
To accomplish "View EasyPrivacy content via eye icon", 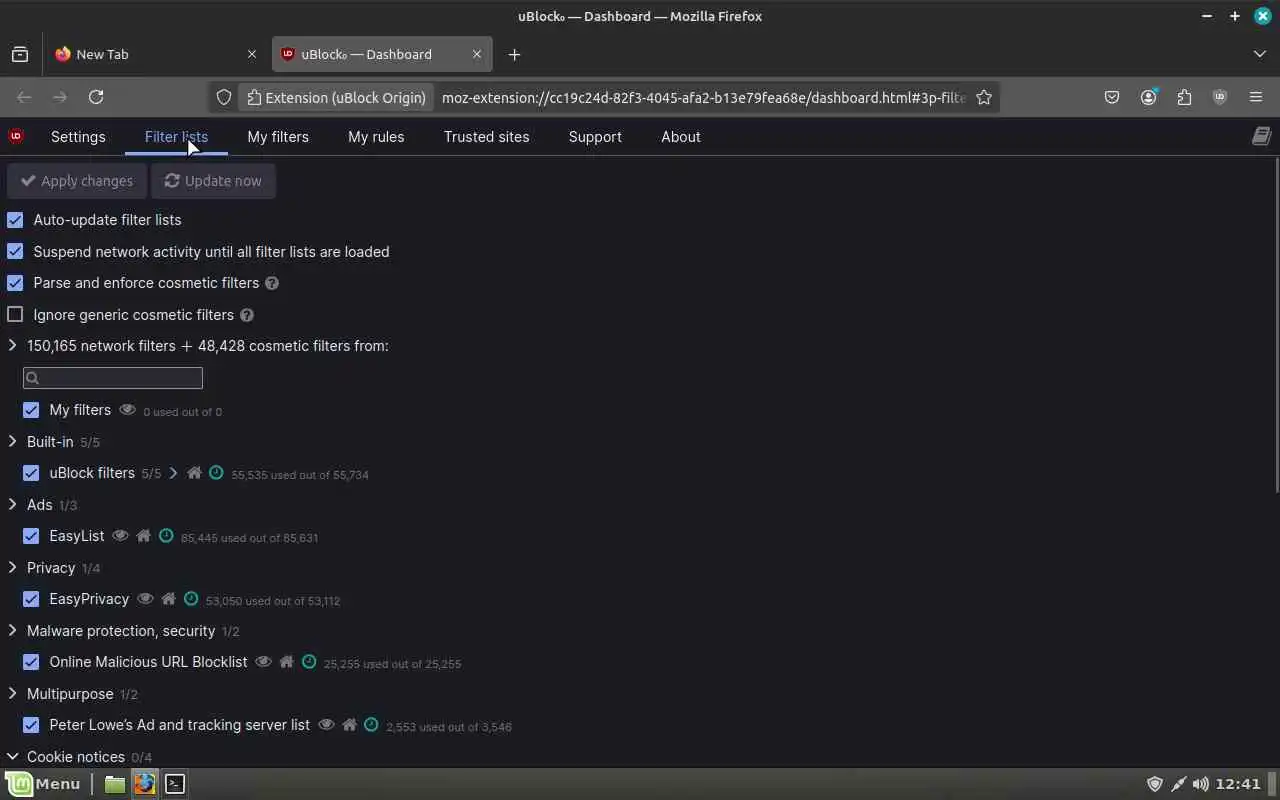I will (x=145, y=599).
